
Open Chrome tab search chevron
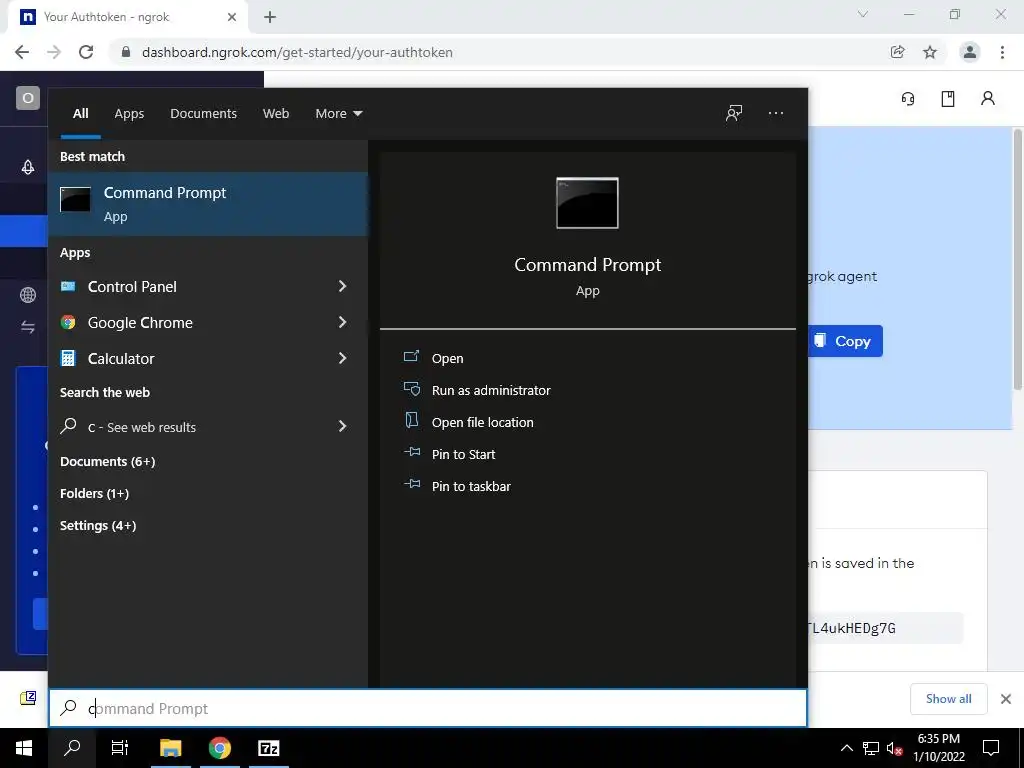click(863, 14)
